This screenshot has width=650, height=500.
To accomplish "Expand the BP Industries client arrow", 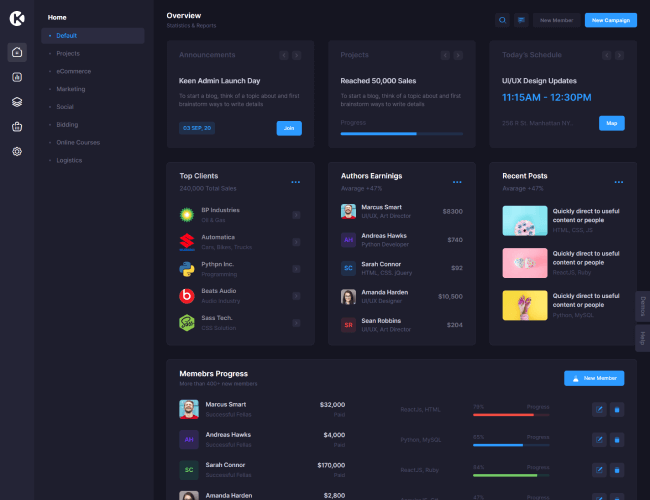I will (296, 214).
